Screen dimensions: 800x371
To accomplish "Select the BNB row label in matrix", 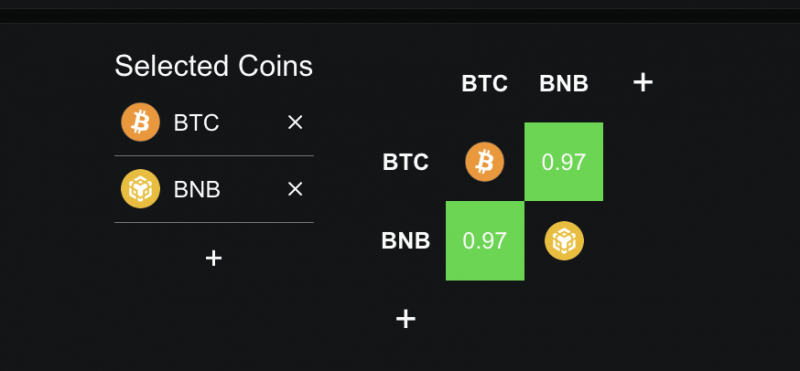I will [406, 241].
